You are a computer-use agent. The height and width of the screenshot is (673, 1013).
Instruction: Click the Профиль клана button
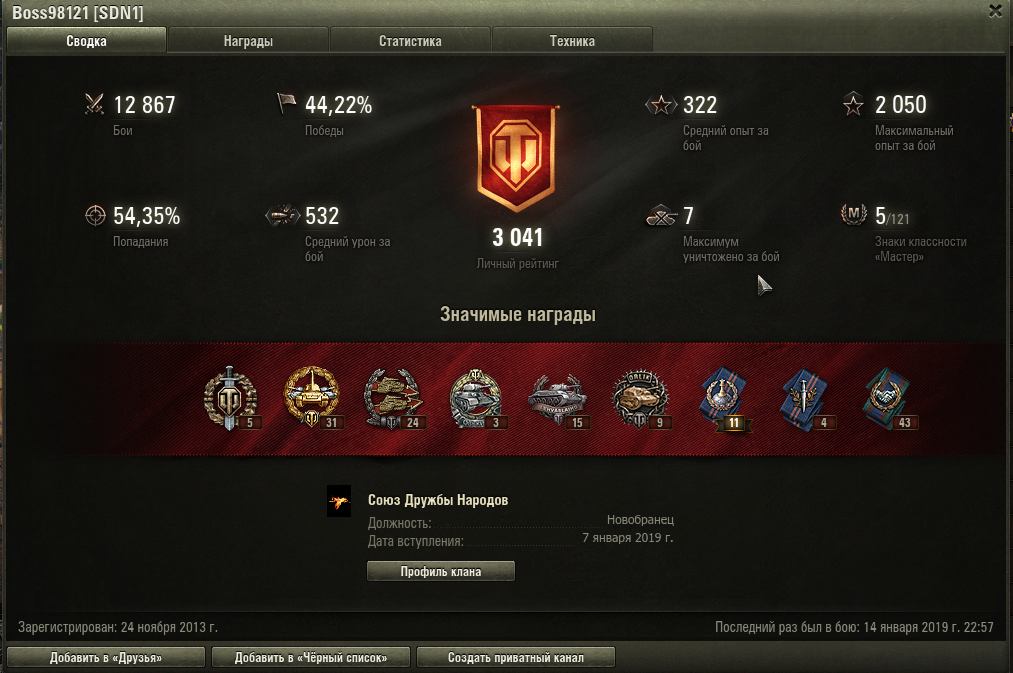click(441, 571)
